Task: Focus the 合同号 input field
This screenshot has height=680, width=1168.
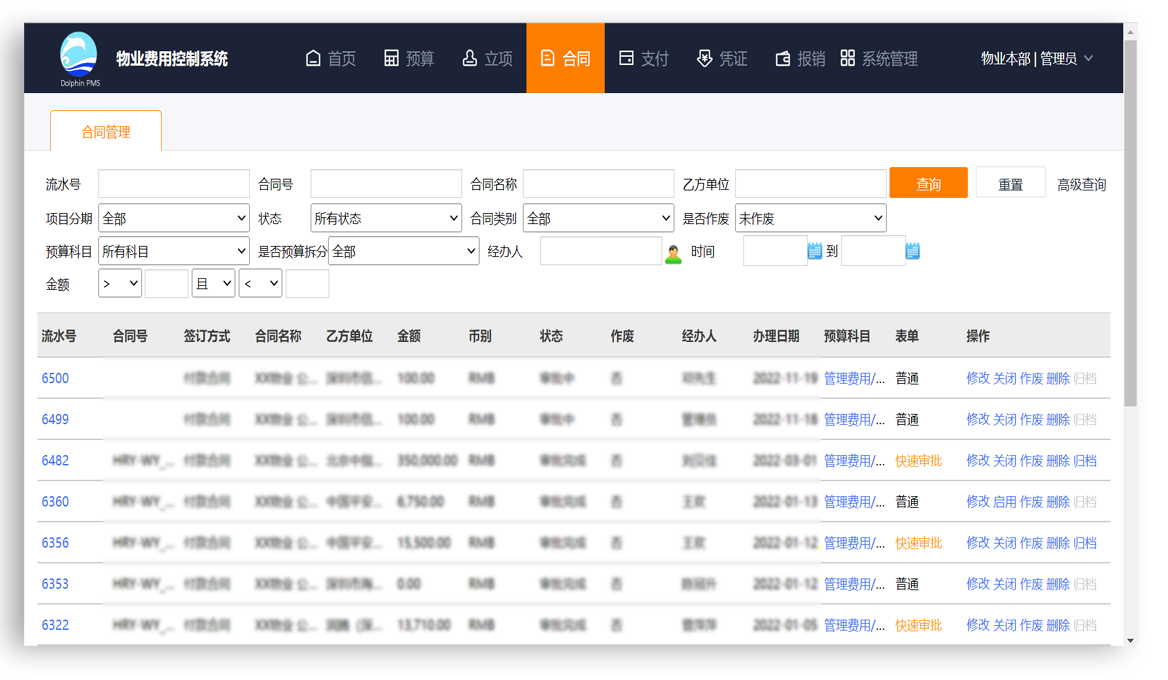Action: [x=386, y=184]
